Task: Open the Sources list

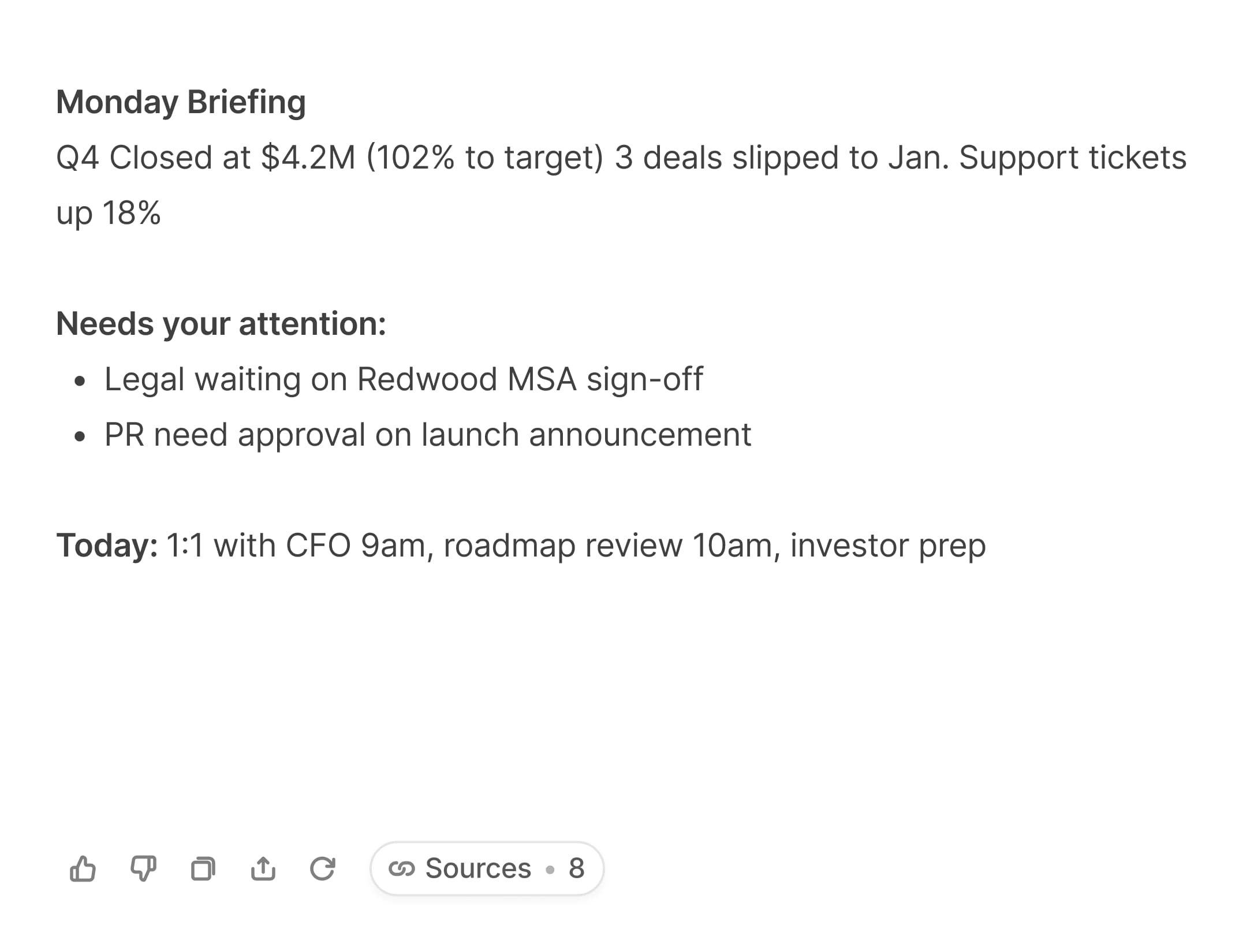Action: 477,868
